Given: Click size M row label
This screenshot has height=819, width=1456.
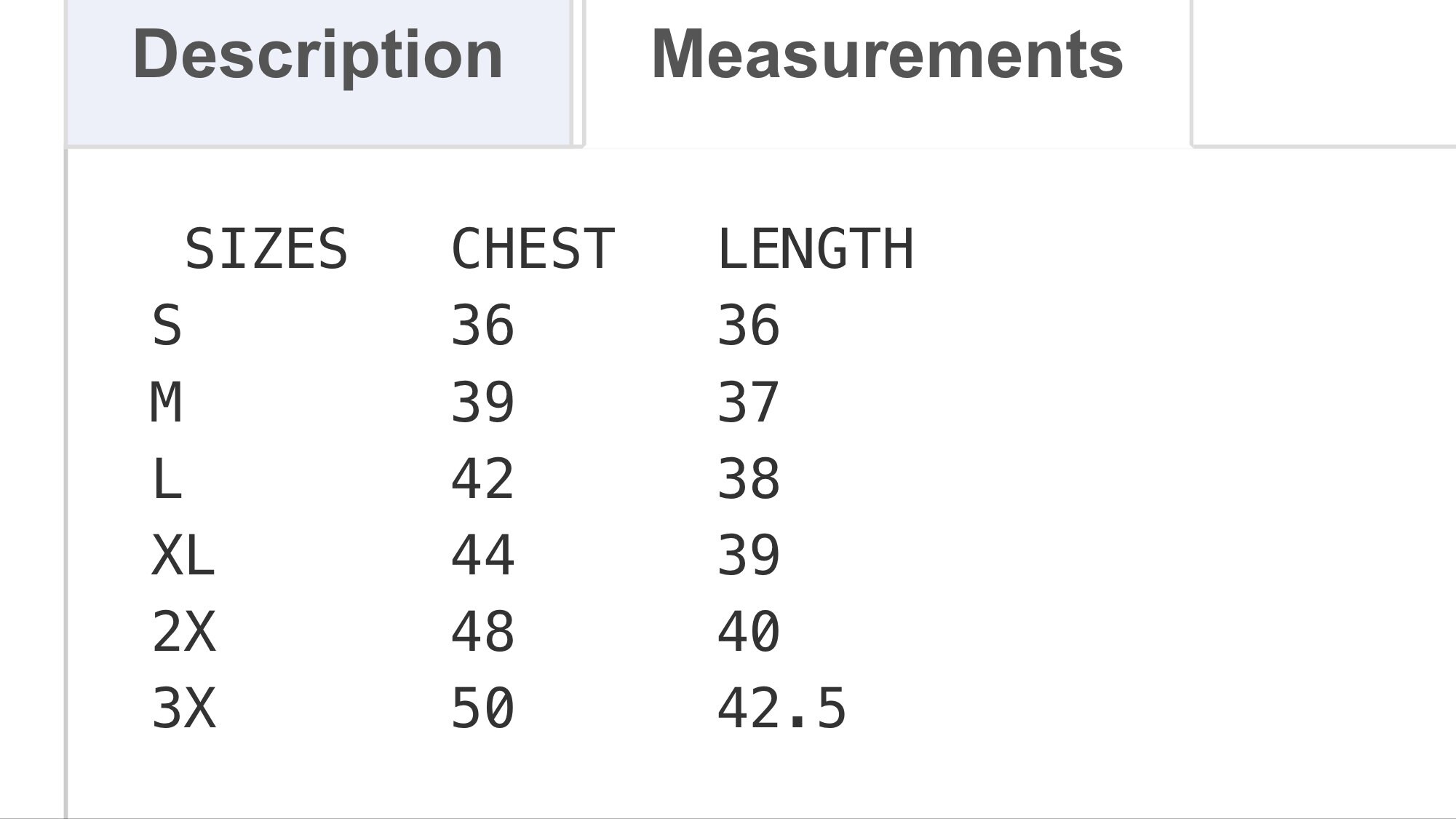Looking at the screenshot, I should [x=166, y=403].
